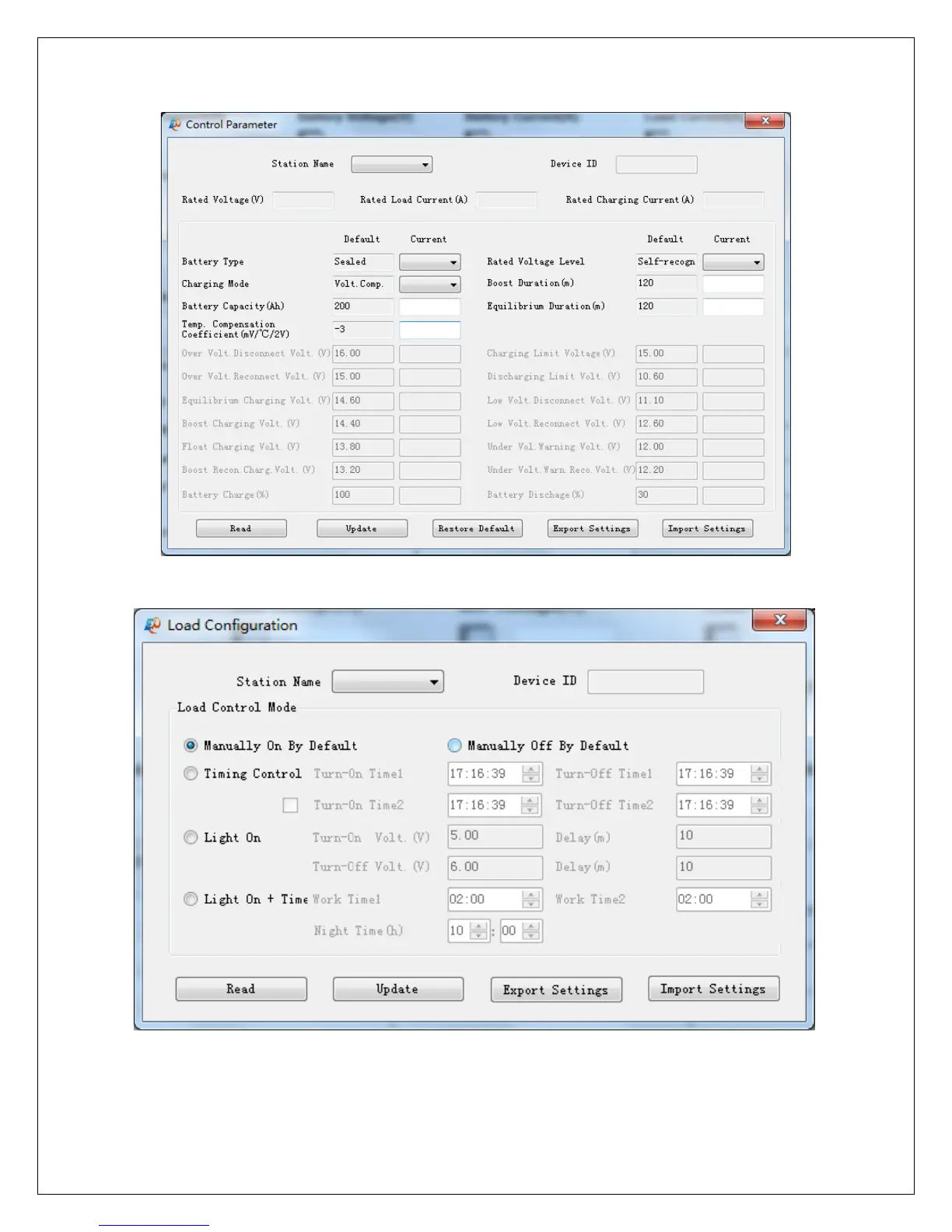Open Rated Voltage Level current dropdown

pos(733,262)
